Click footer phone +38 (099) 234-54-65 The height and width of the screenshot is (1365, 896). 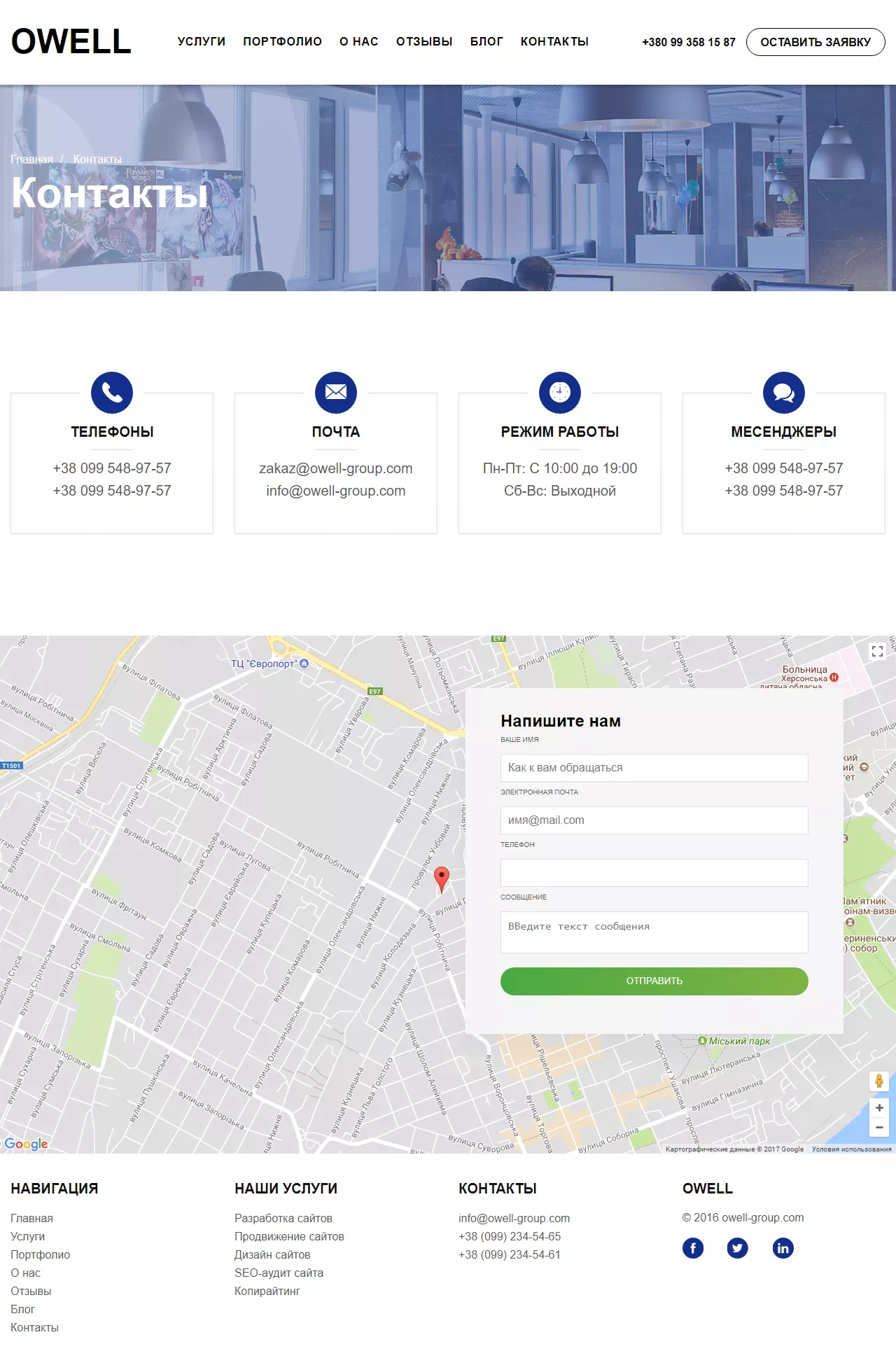coord(510,1237)
